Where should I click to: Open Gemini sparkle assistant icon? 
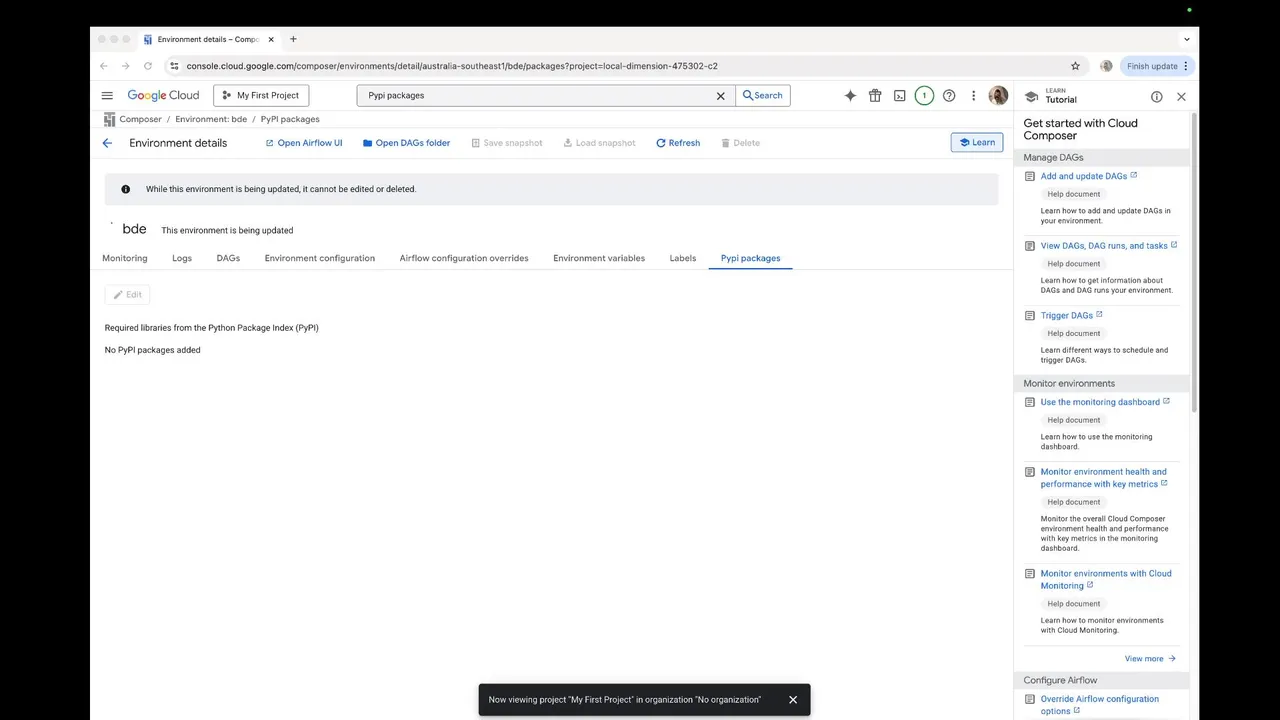[850, 96]
